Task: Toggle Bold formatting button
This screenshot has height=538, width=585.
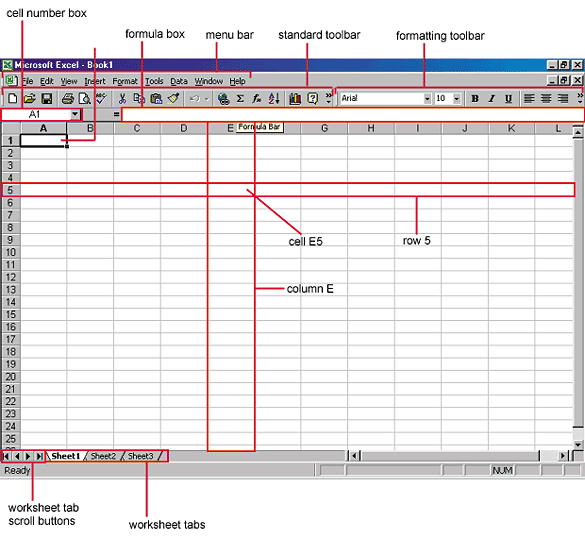Action: 475,98
